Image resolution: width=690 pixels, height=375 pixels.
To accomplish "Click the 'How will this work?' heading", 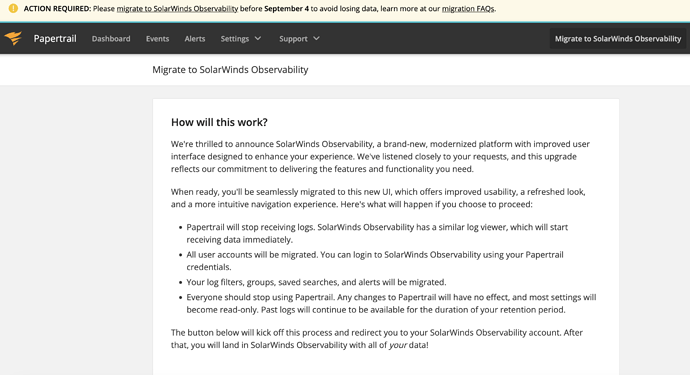I will [x=219, y=122].
